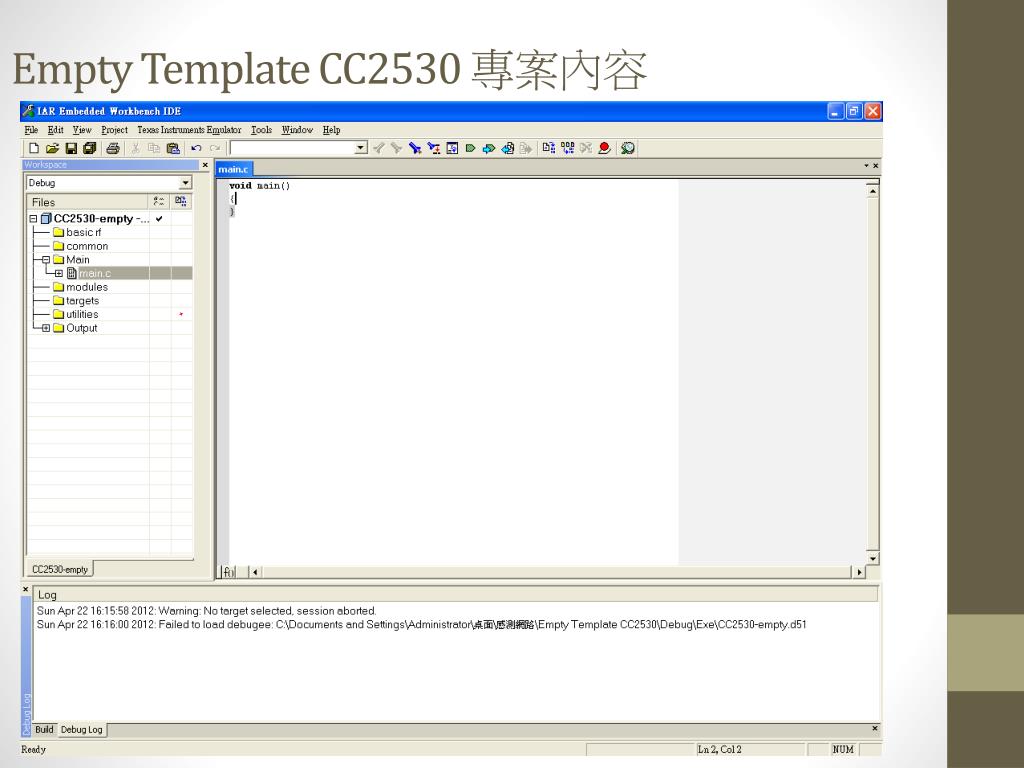Viewport: 1024px width, 768px height.
Task: Click the editor vertical scrollbar up arrow
Action: (872, 191)
